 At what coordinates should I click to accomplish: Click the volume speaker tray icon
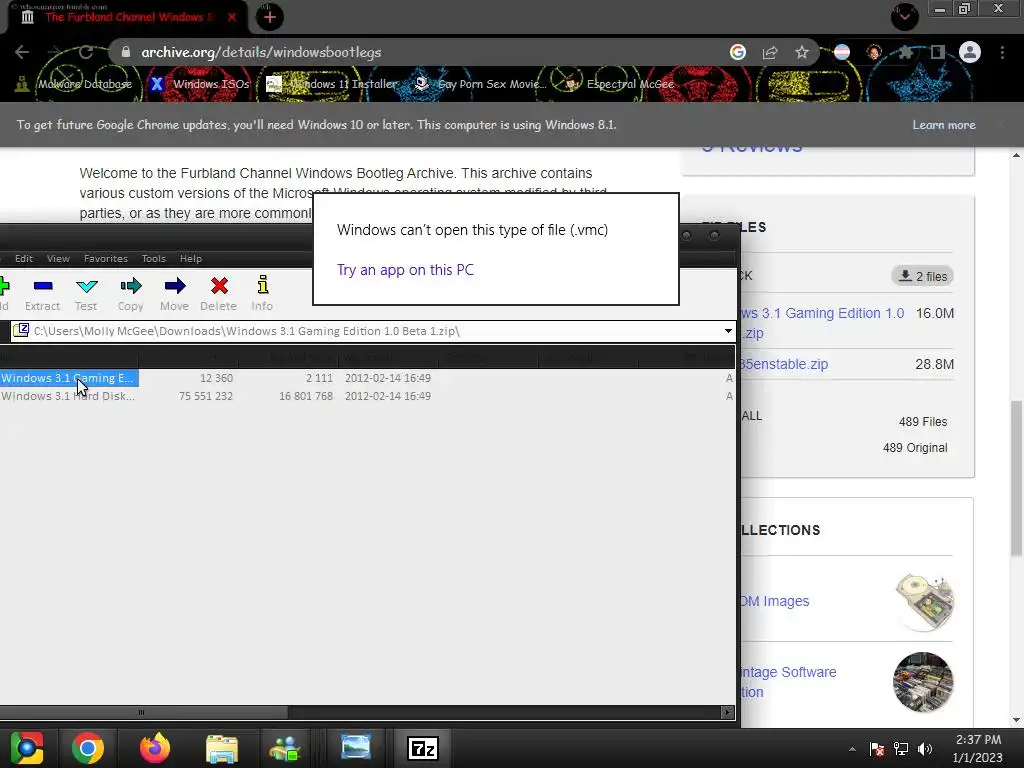pos(925,749)
